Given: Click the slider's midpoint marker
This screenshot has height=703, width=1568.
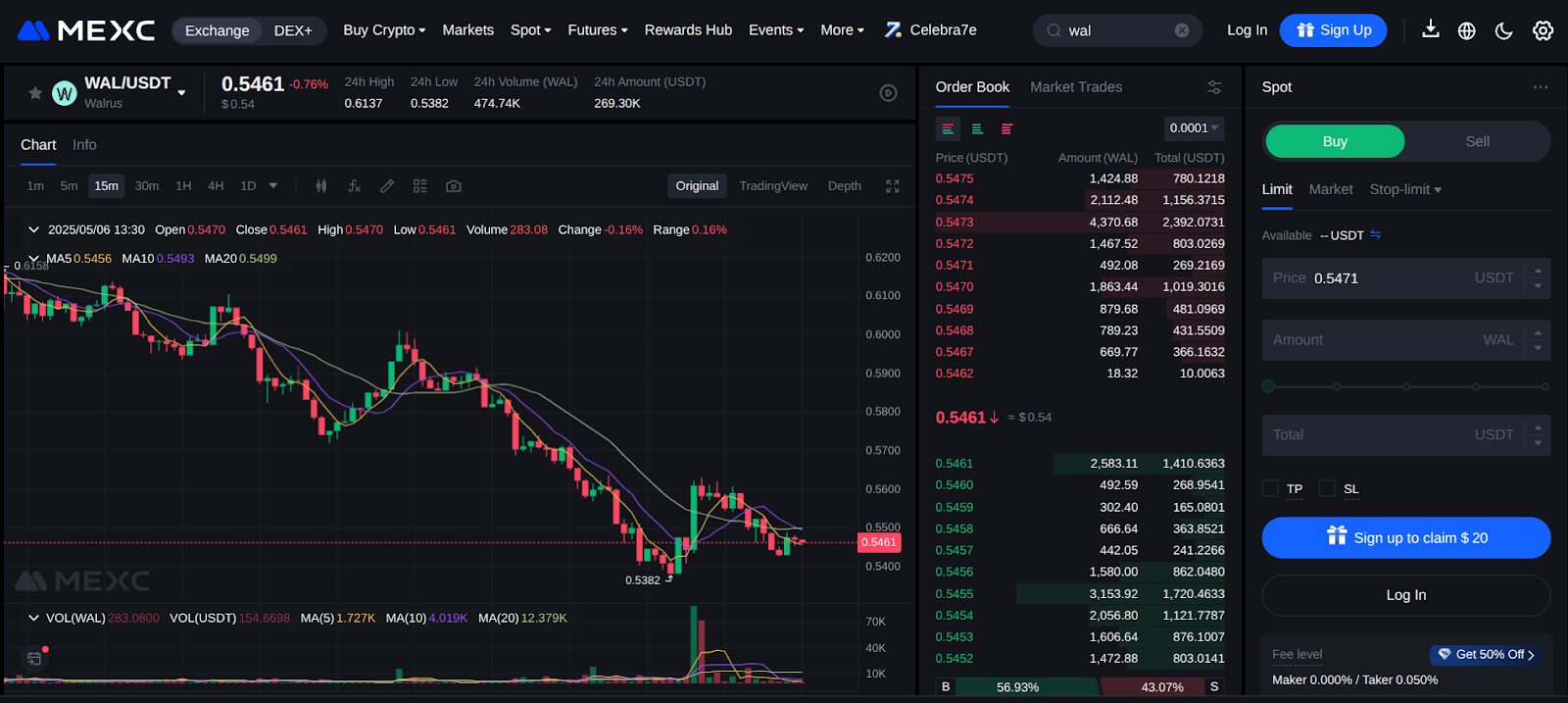Looking at the screenshot, I should pyautogui.click(x=1406, y=386).
